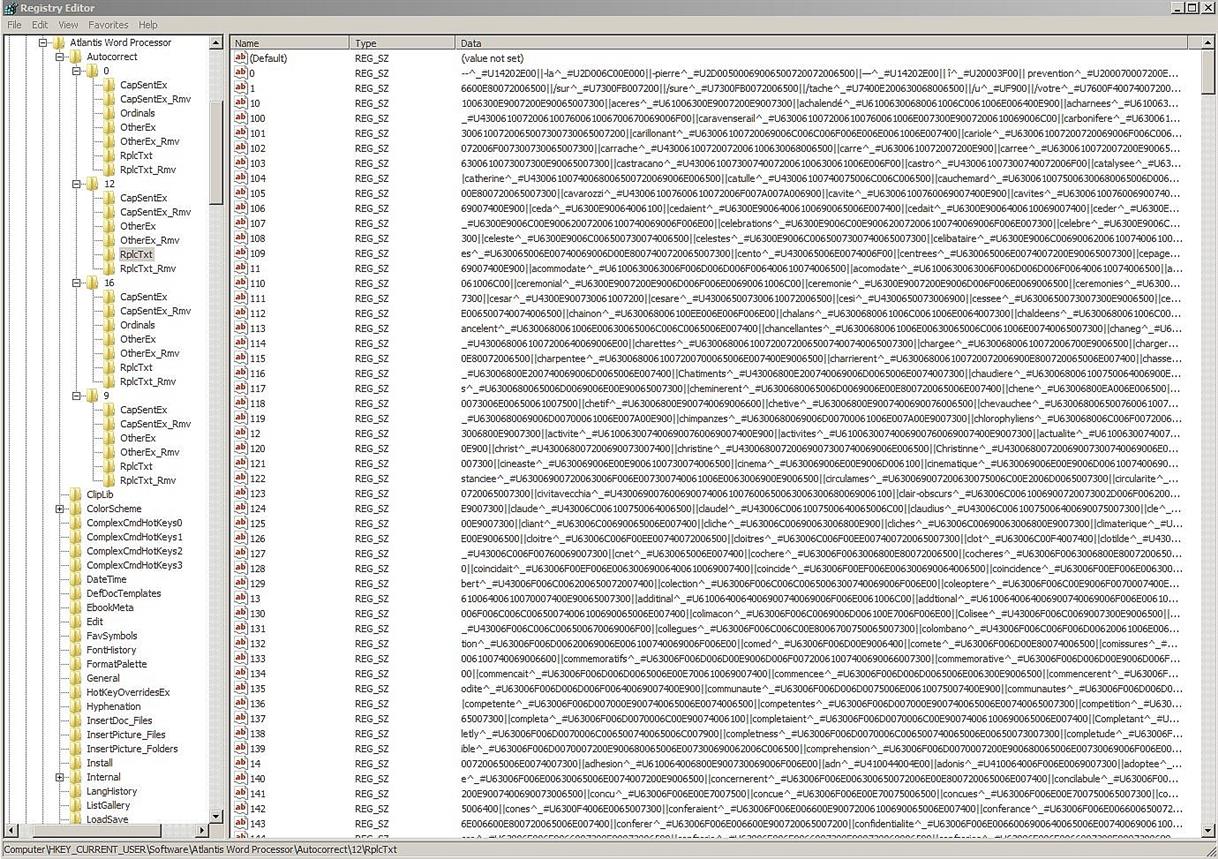
Task: Select the InsertPicture_Files key
Action: pos(126,735)
